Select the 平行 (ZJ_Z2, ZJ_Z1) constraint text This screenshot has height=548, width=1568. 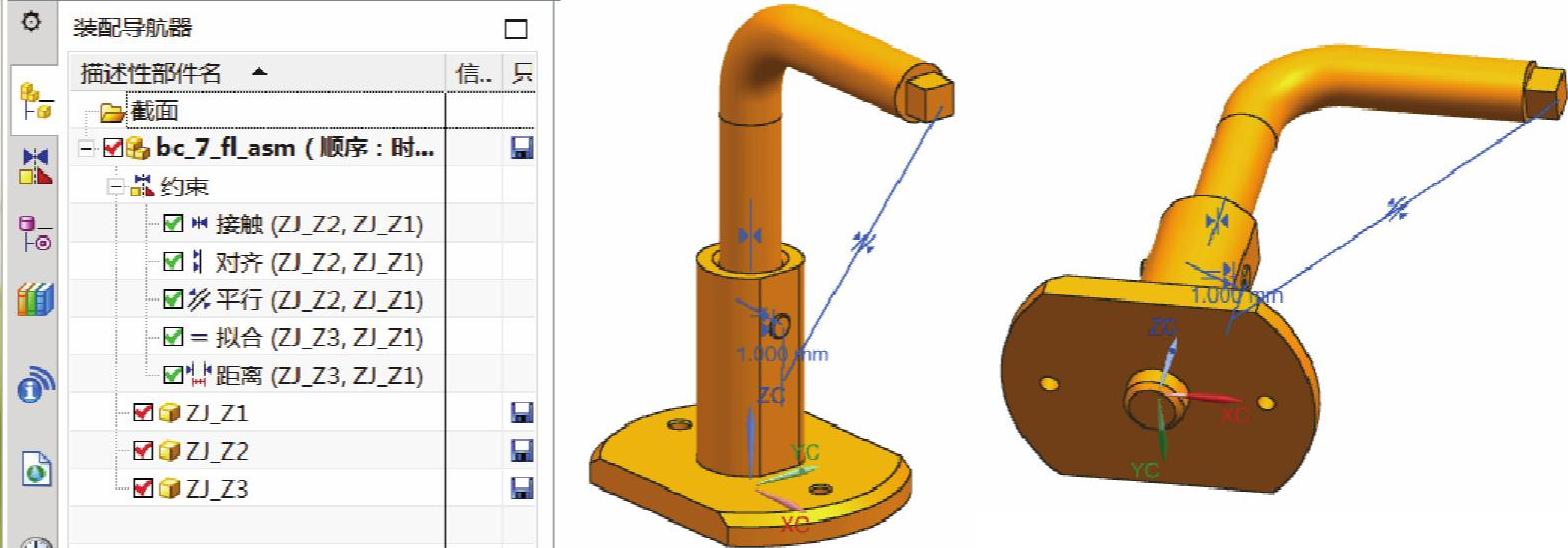coord(320,299)
